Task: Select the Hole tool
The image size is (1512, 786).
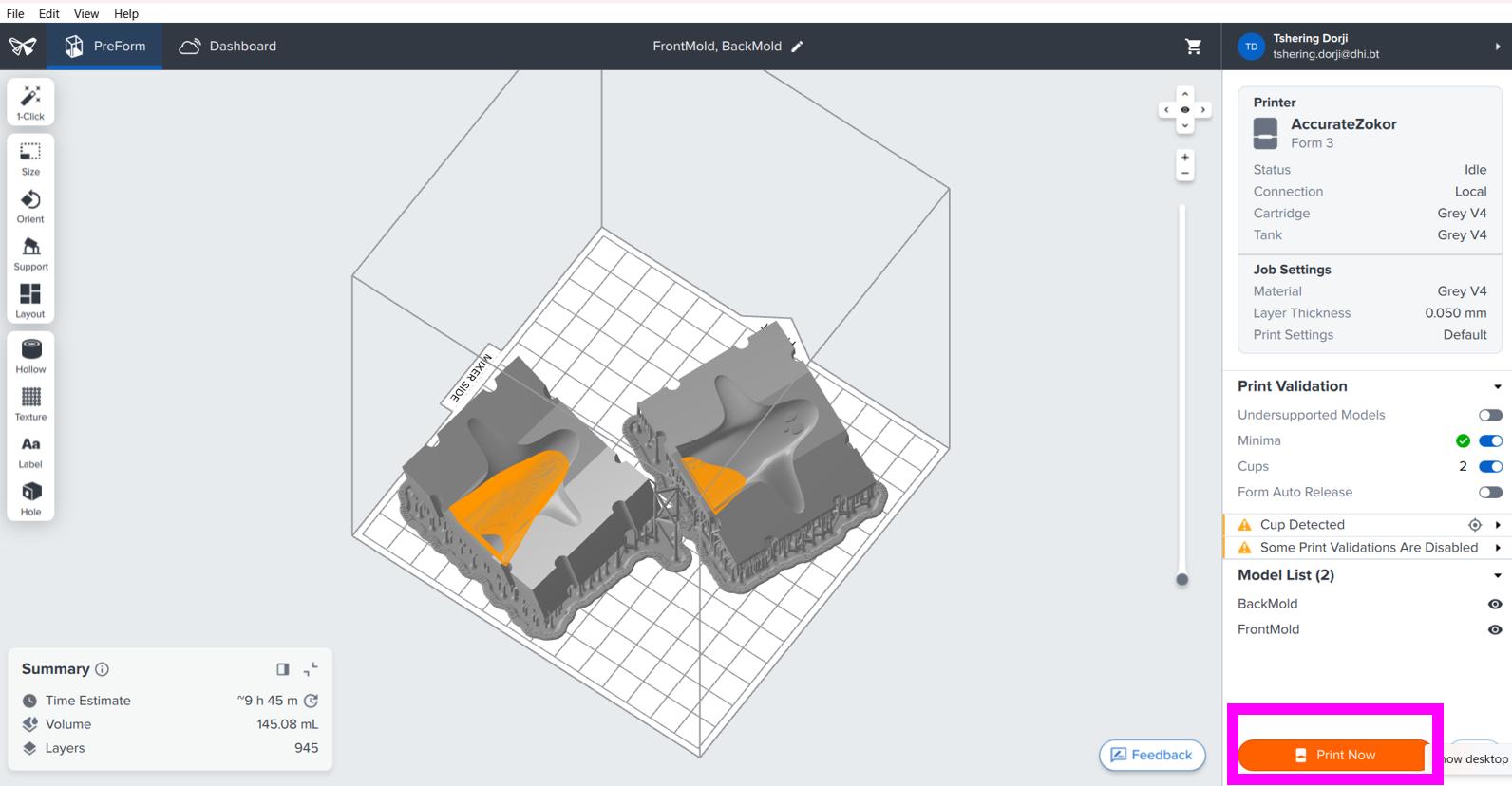Action: (x=30, y=498)
